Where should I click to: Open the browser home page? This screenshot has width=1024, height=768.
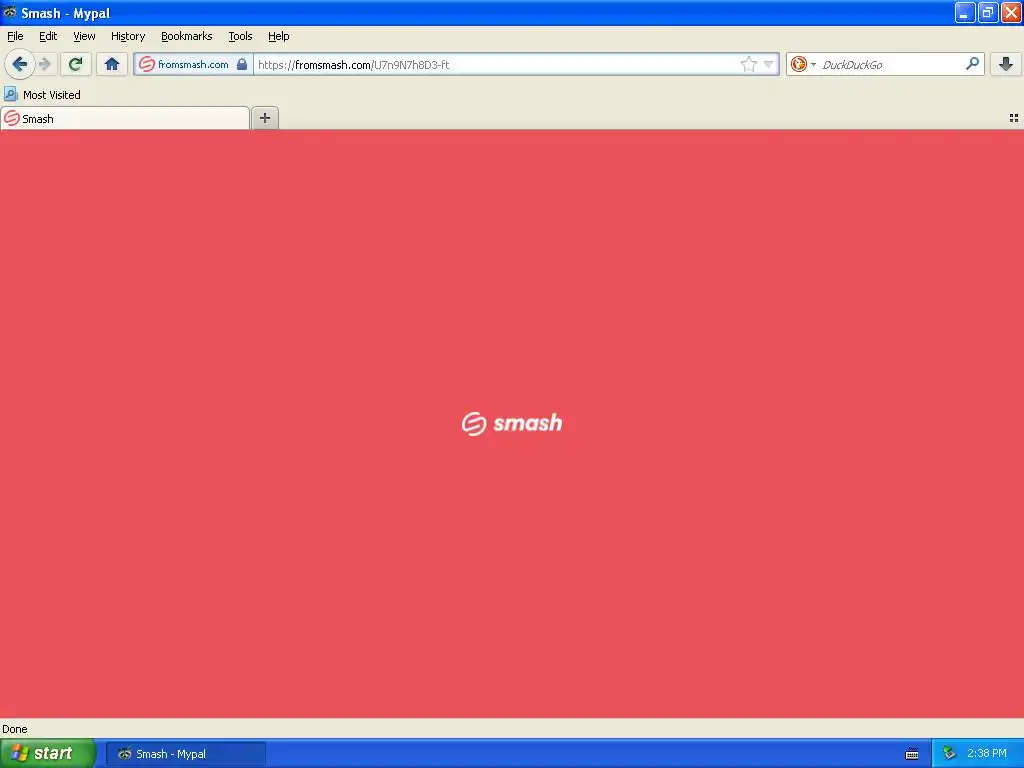tap(112, 64)
